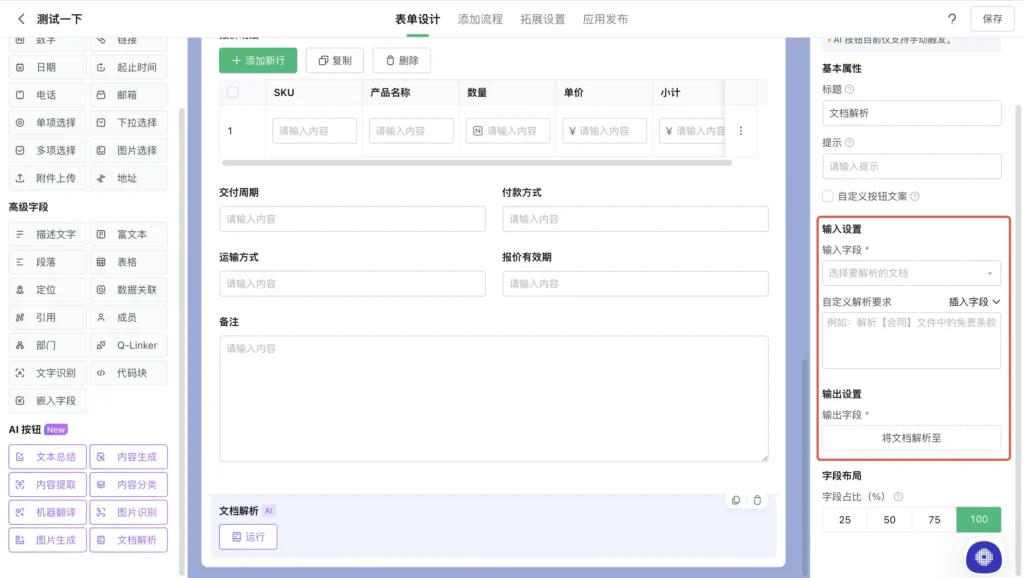Click the floating assistant icon at bottom right
The image size is (1024, 578).
[x=983, y=557]
